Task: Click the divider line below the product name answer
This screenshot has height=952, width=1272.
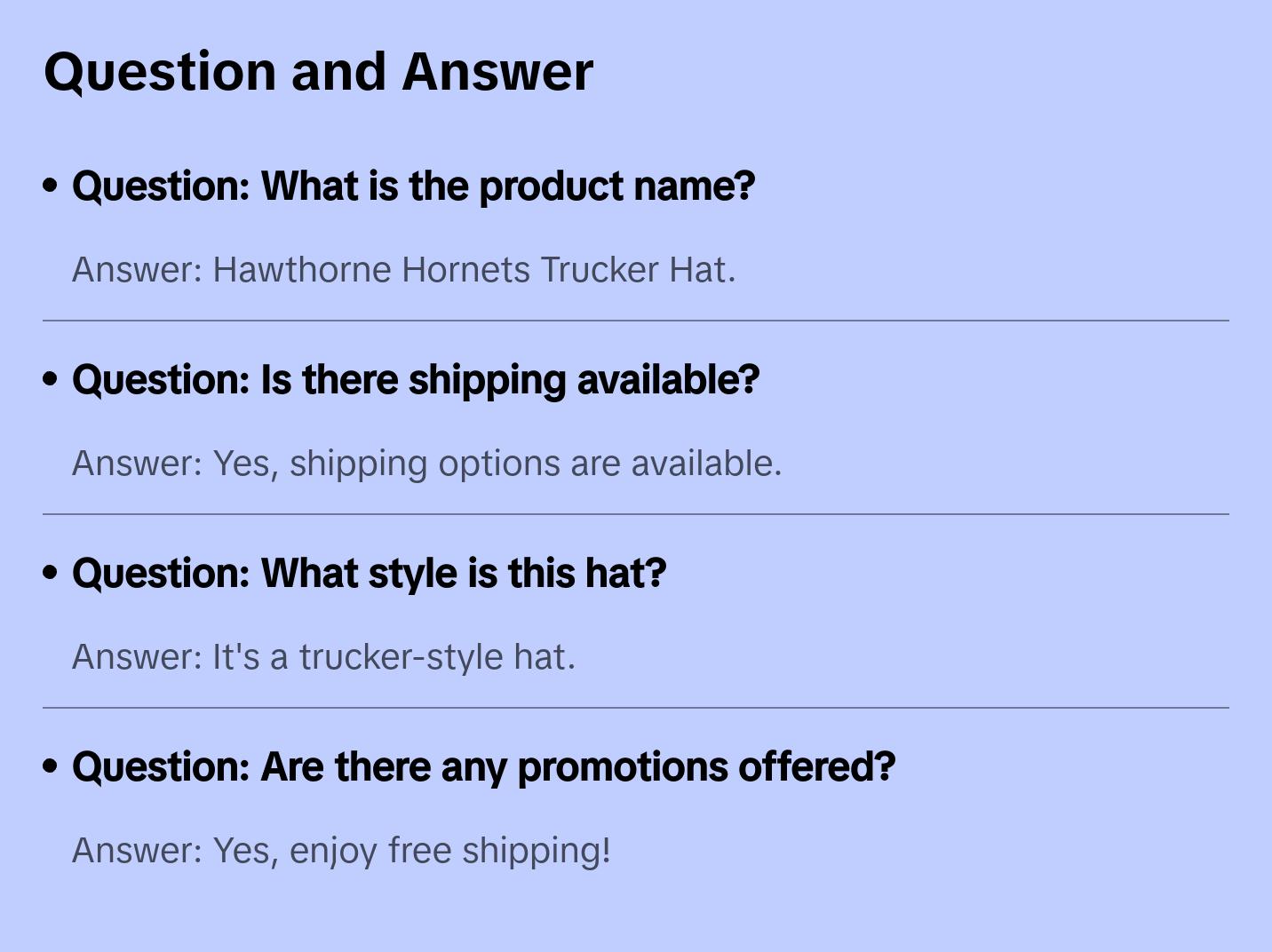Action: tap(636, 321)
